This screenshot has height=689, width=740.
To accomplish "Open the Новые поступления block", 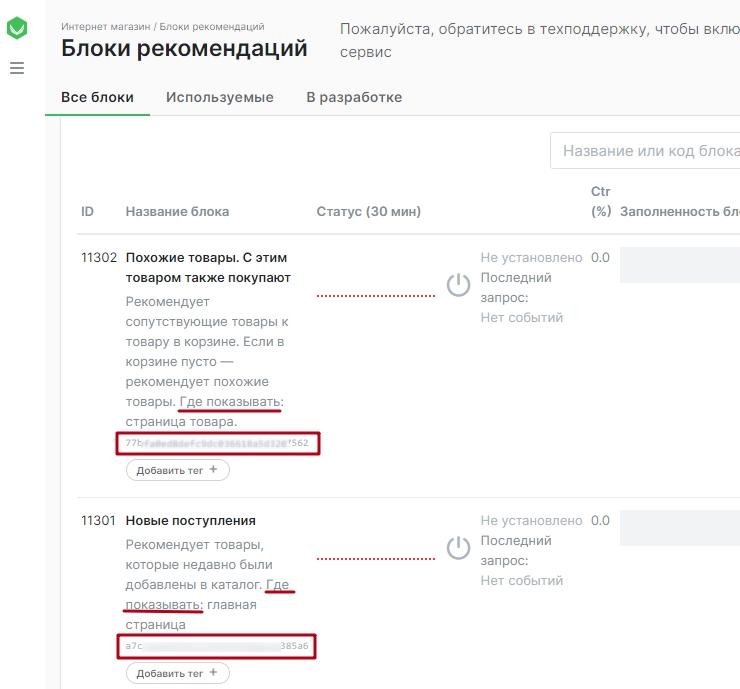I will point(190,521).
